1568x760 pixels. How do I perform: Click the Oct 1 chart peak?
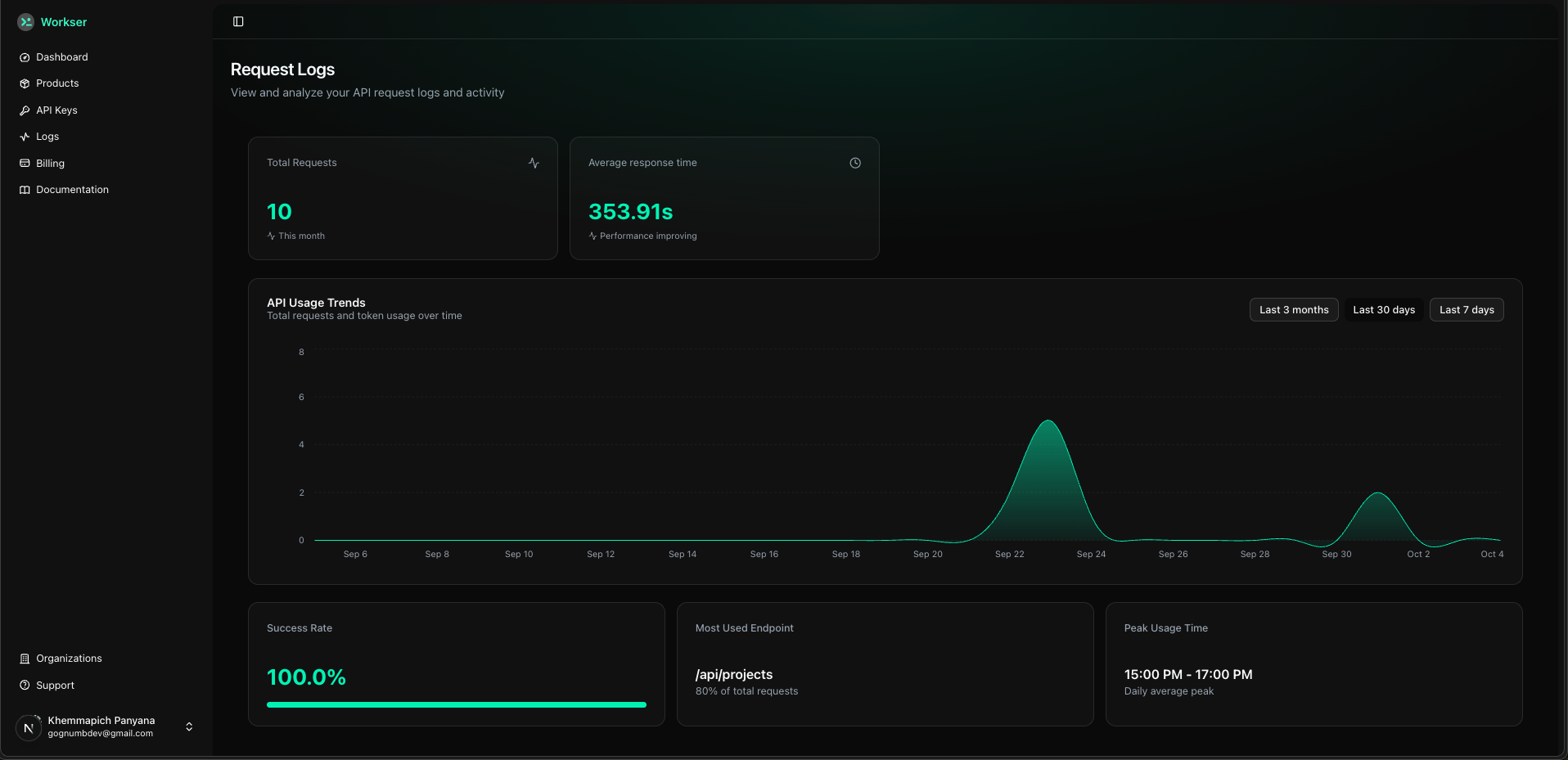pos(1378,493)
